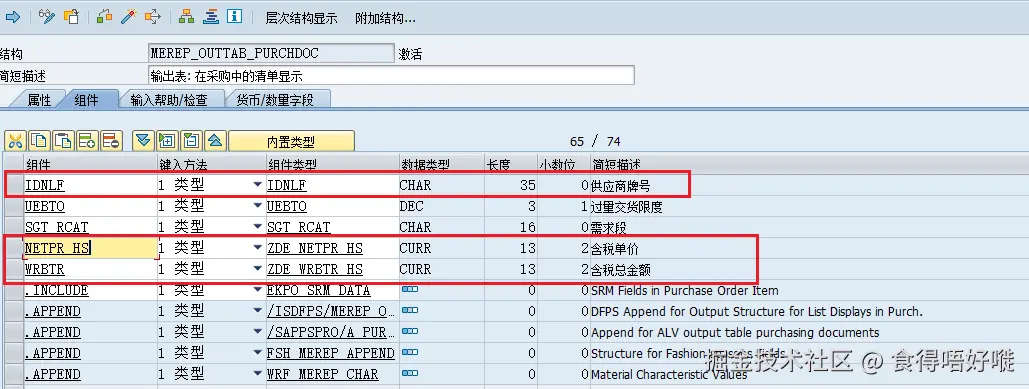The height and width of the screenshot is (389, 1029).
Task: Open typing method dropdown for WRBTR row
Action: 258,270
